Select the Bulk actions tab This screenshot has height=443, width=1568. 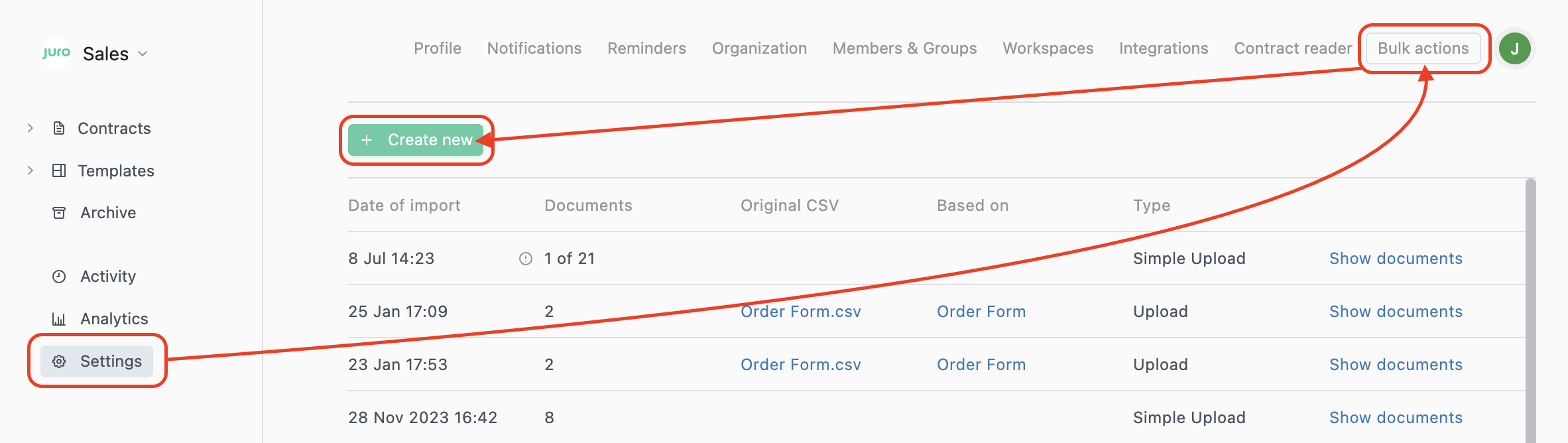1423,48
